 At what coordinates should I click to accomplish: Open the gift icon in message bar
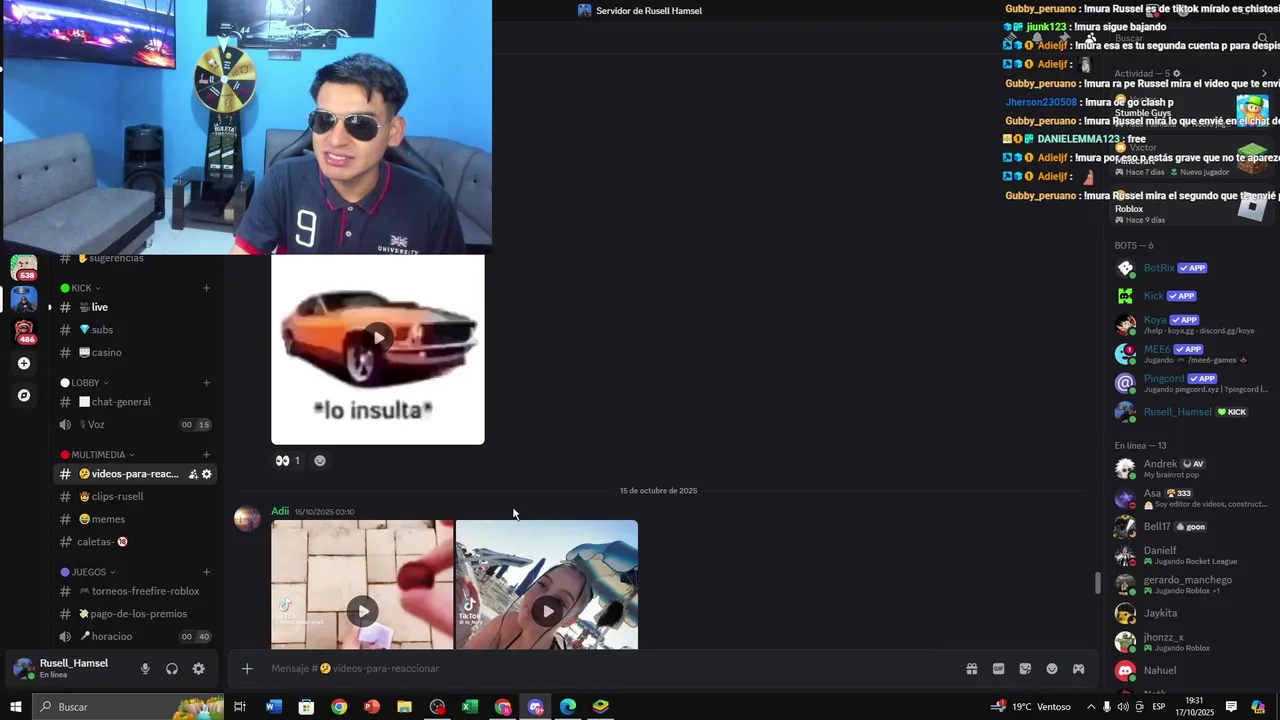click(971, 669)
